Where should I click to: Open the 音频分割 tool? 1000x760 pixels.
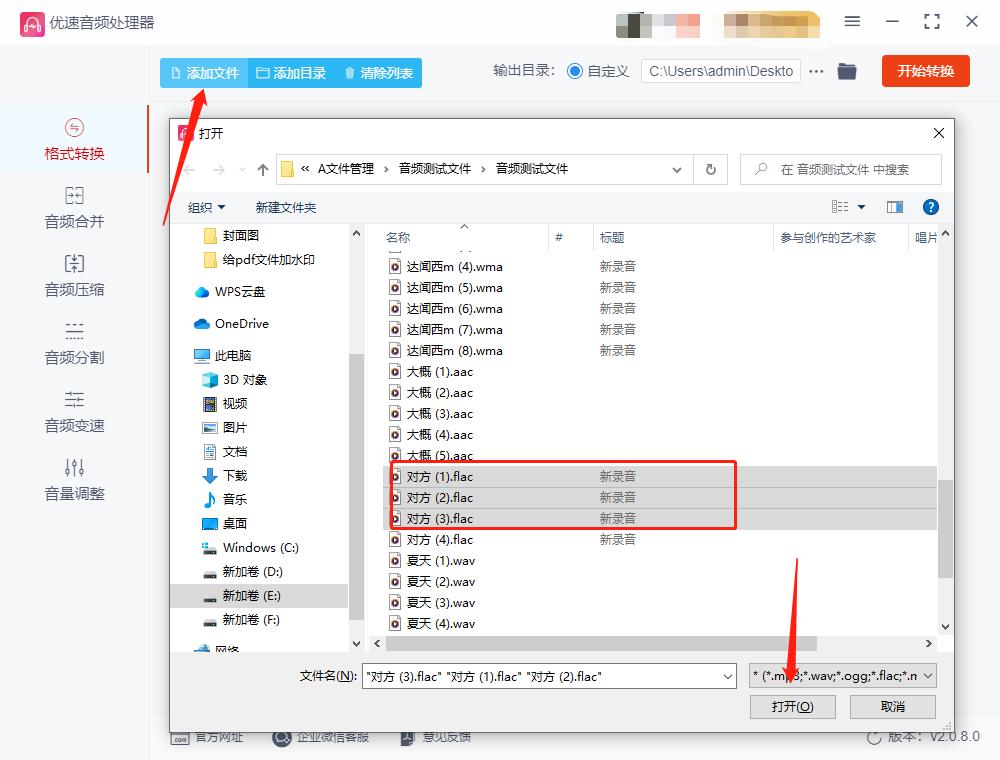[x=74, y=344]
